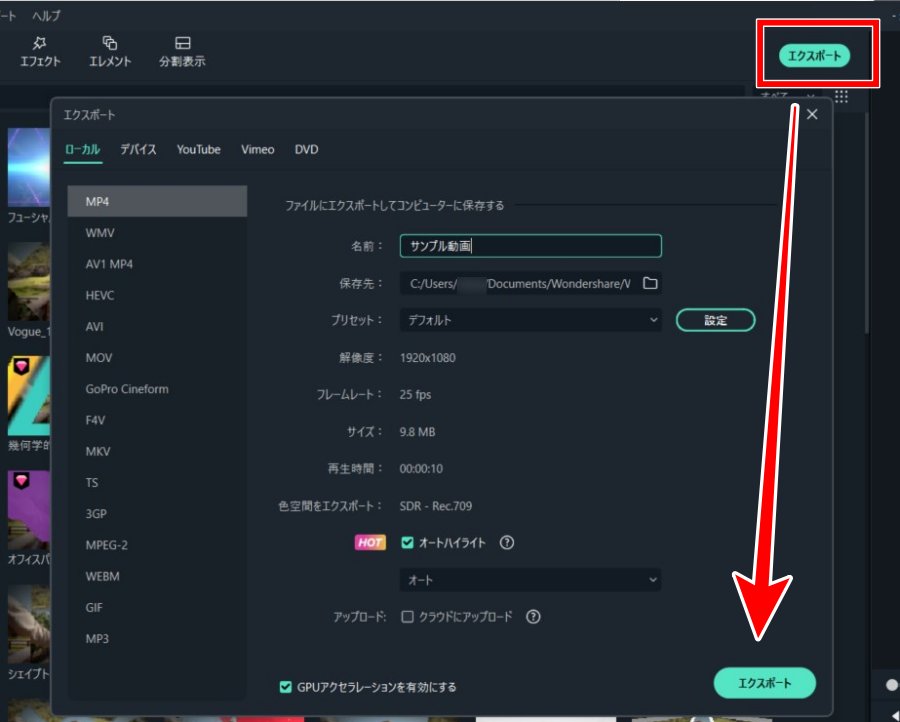
Task: Open the preset dropdown showing デフォルト
Action: 530,320
